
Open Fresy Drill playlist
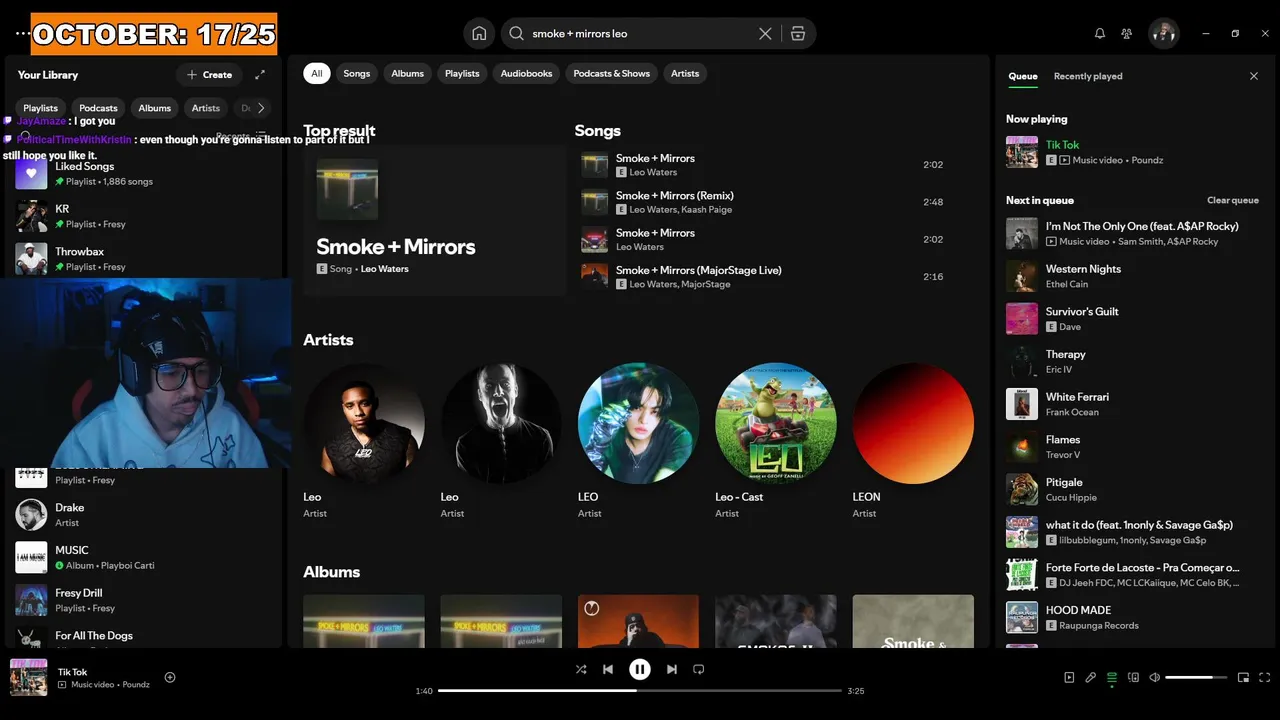(145, 600)
